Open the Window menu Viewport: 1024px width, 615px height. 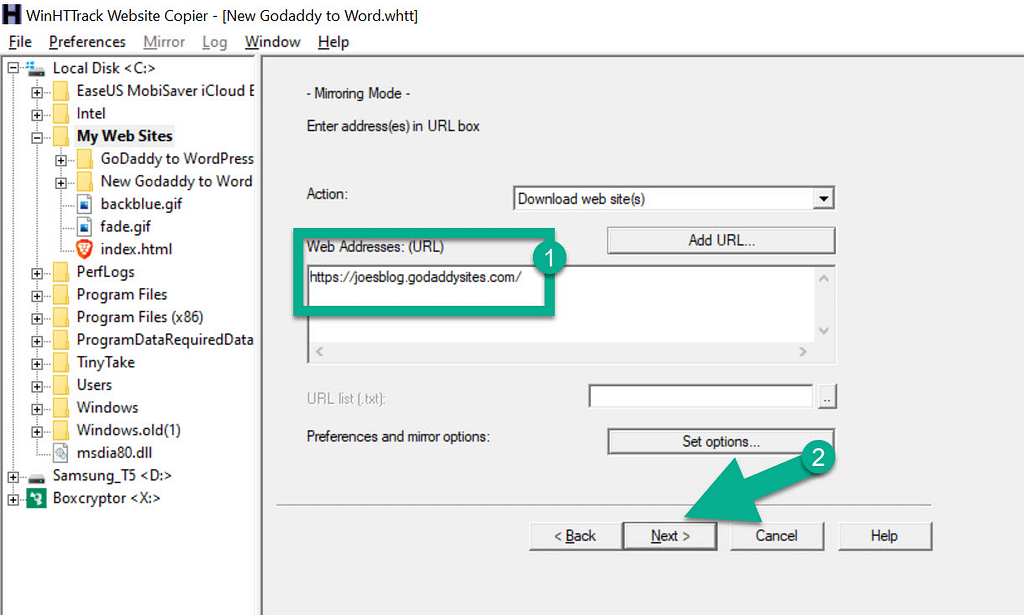(272, 42)
